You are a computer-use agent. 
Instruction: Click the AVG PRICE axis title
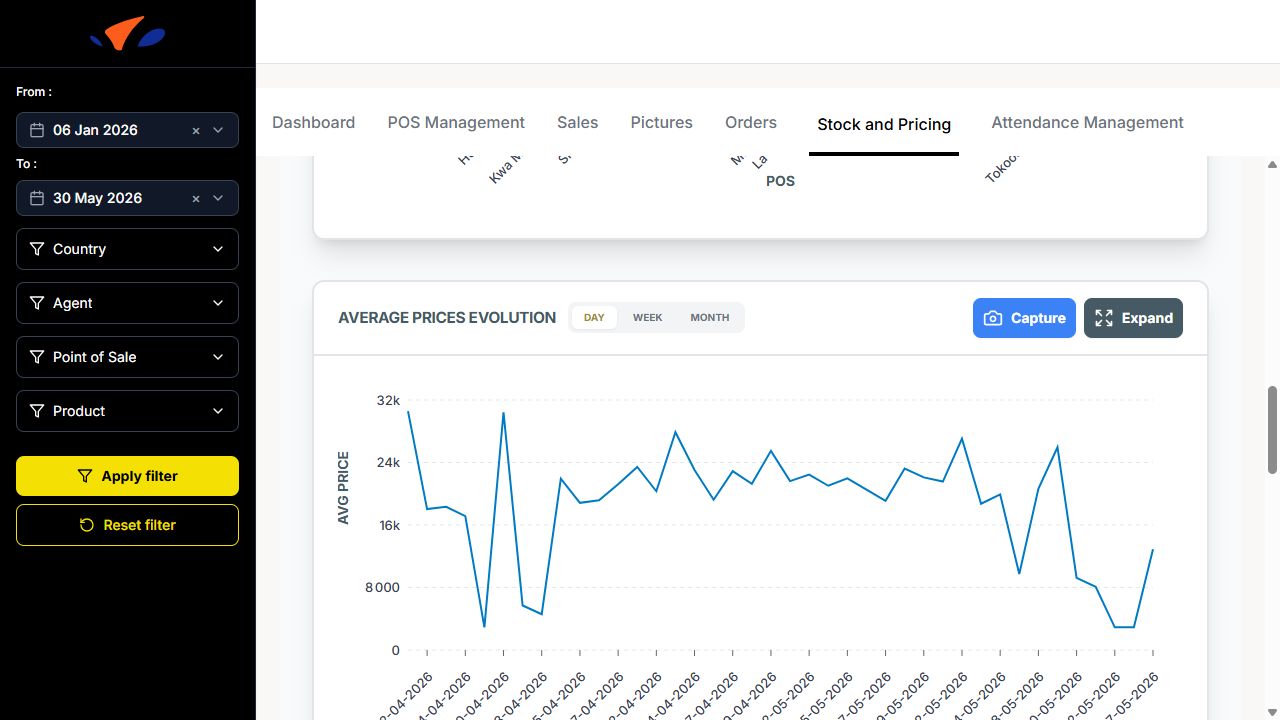[344, 488]
